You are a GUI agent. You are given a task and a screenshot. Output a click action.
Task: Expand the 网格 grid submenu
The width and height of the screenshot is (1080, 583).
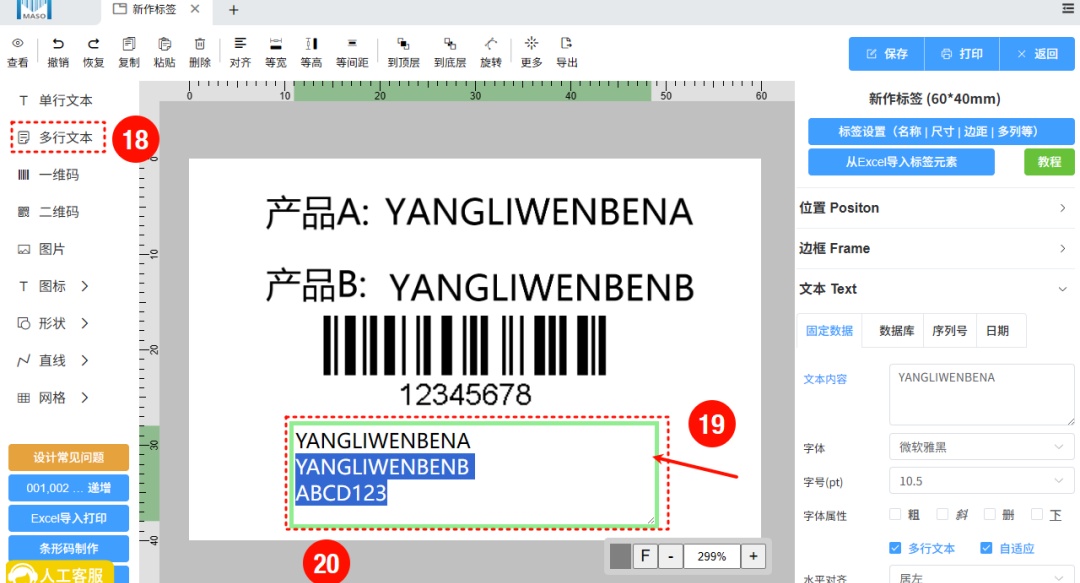pyautogui.click(x=85, y=398)
